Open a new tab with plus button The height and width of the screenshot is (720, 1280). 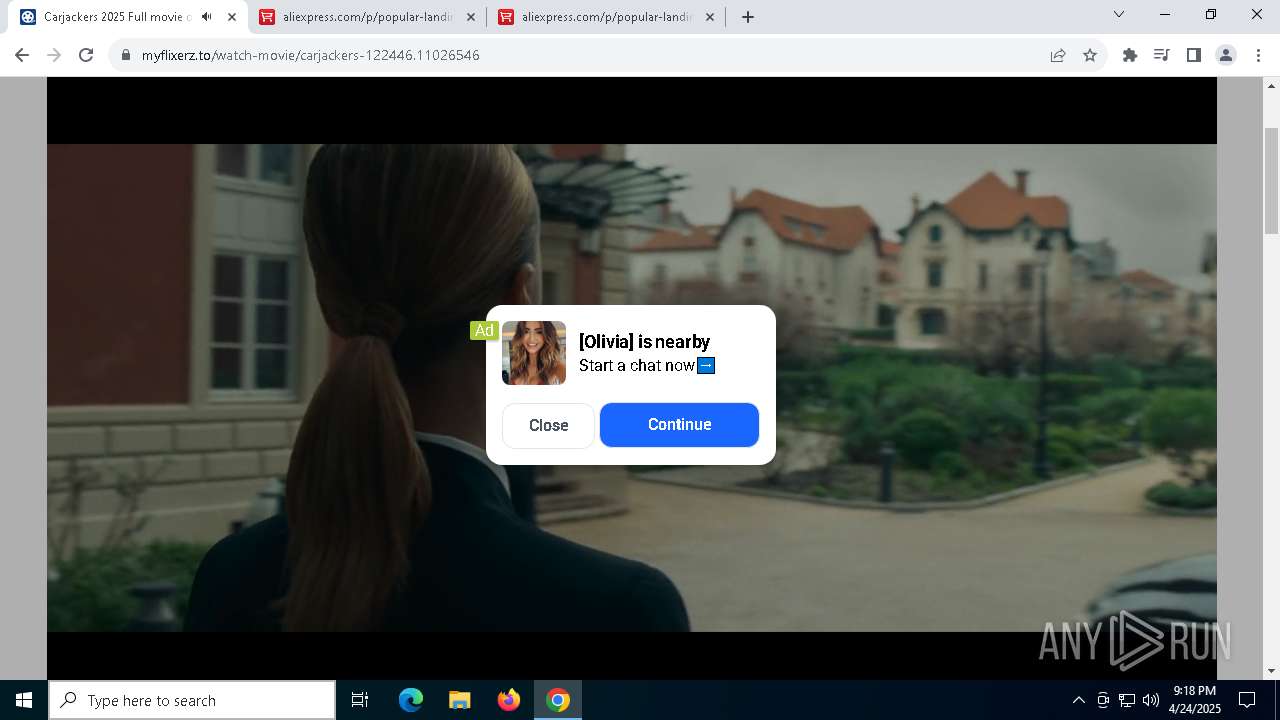click(x=748, y=17)
